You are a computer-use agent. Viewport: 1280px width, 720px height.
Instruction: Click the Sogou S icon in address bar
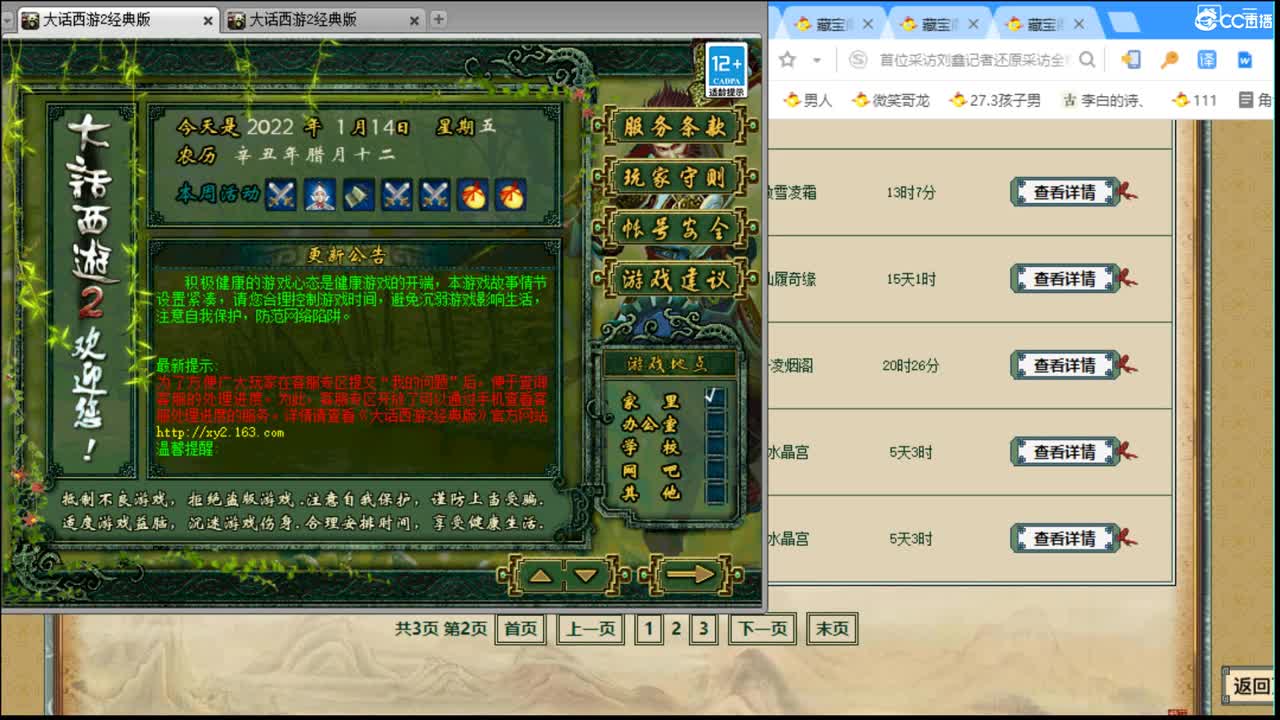[x=858, y=60]
